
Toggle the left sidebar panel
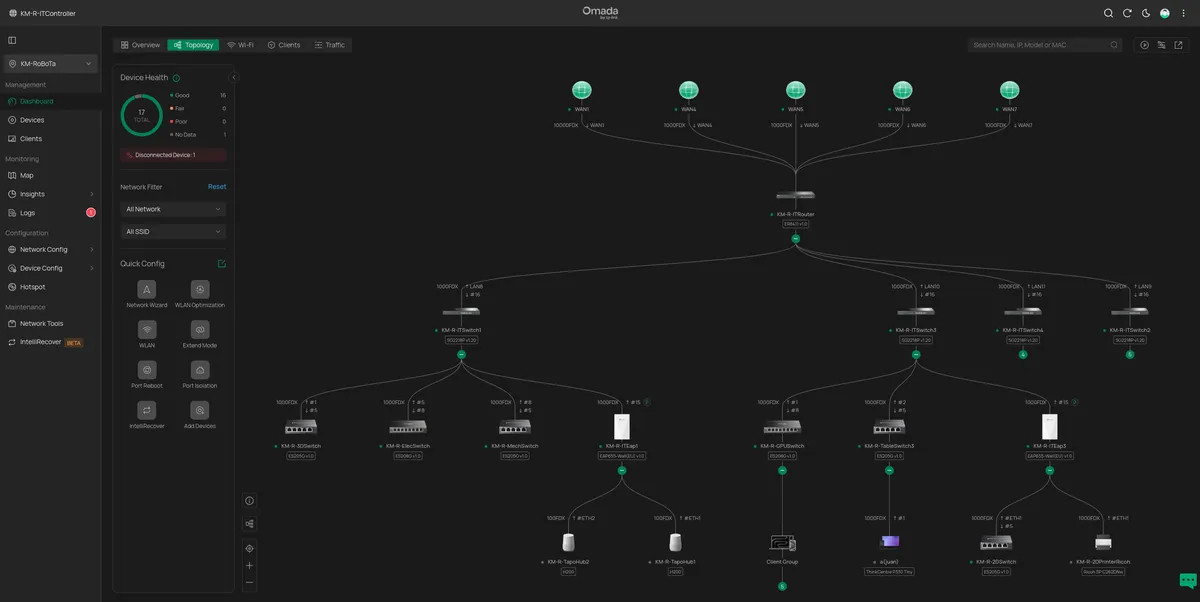click(12, 40)
